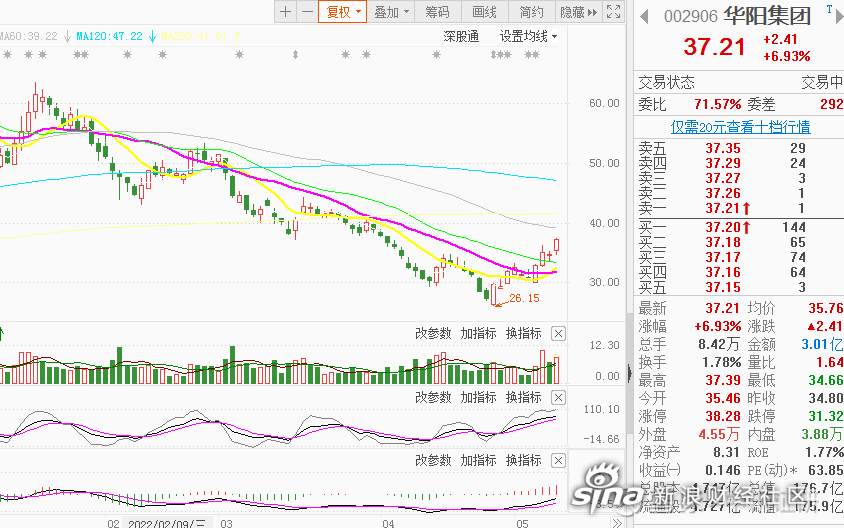Click the 金额 3.01亿 value
The width and height of the screenshot is (844, 528).
coord(822,344)
